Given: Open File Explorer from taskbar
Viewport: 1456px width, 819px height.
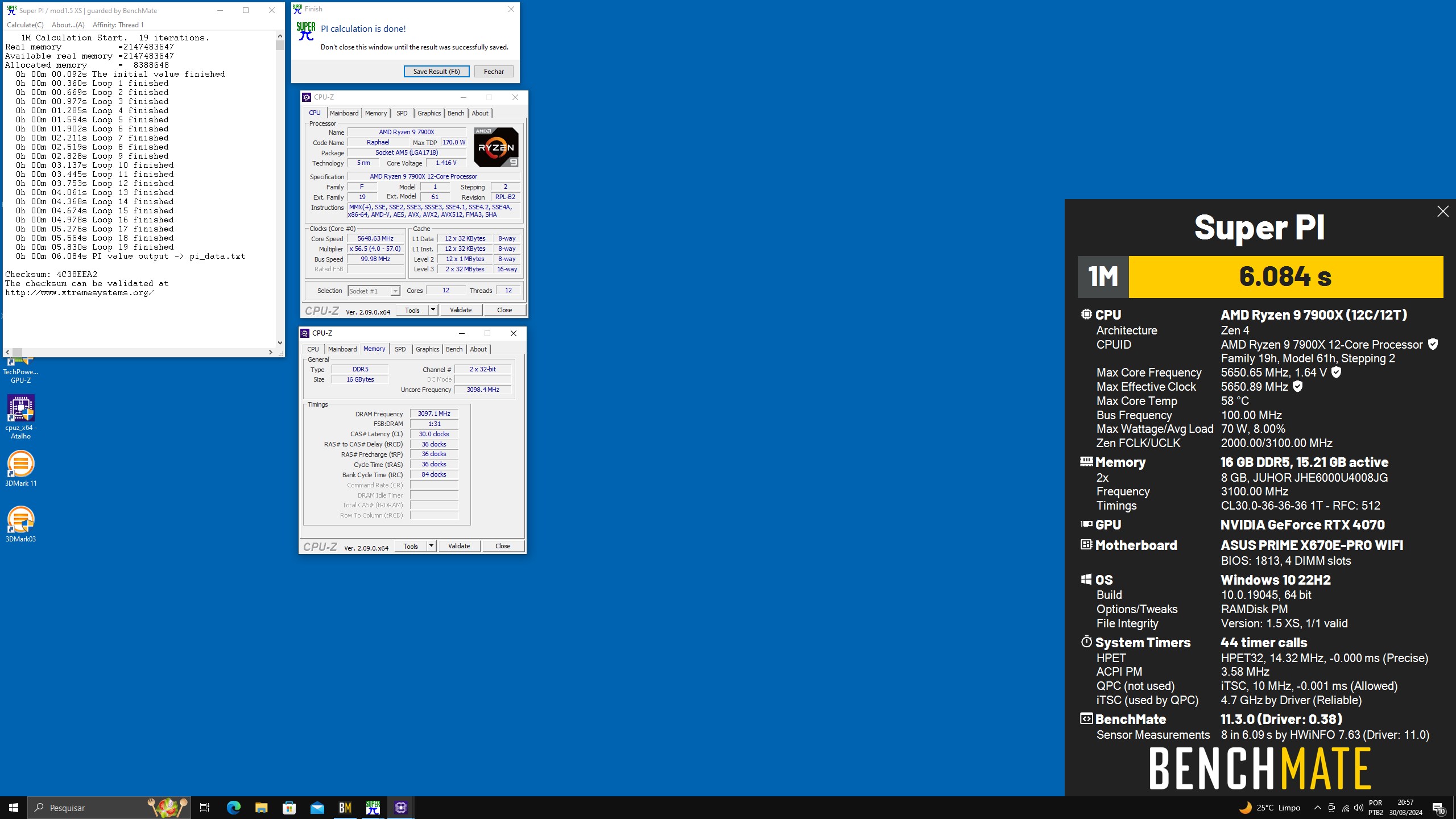Looking at the screenshot, I should tap(261, 807).
